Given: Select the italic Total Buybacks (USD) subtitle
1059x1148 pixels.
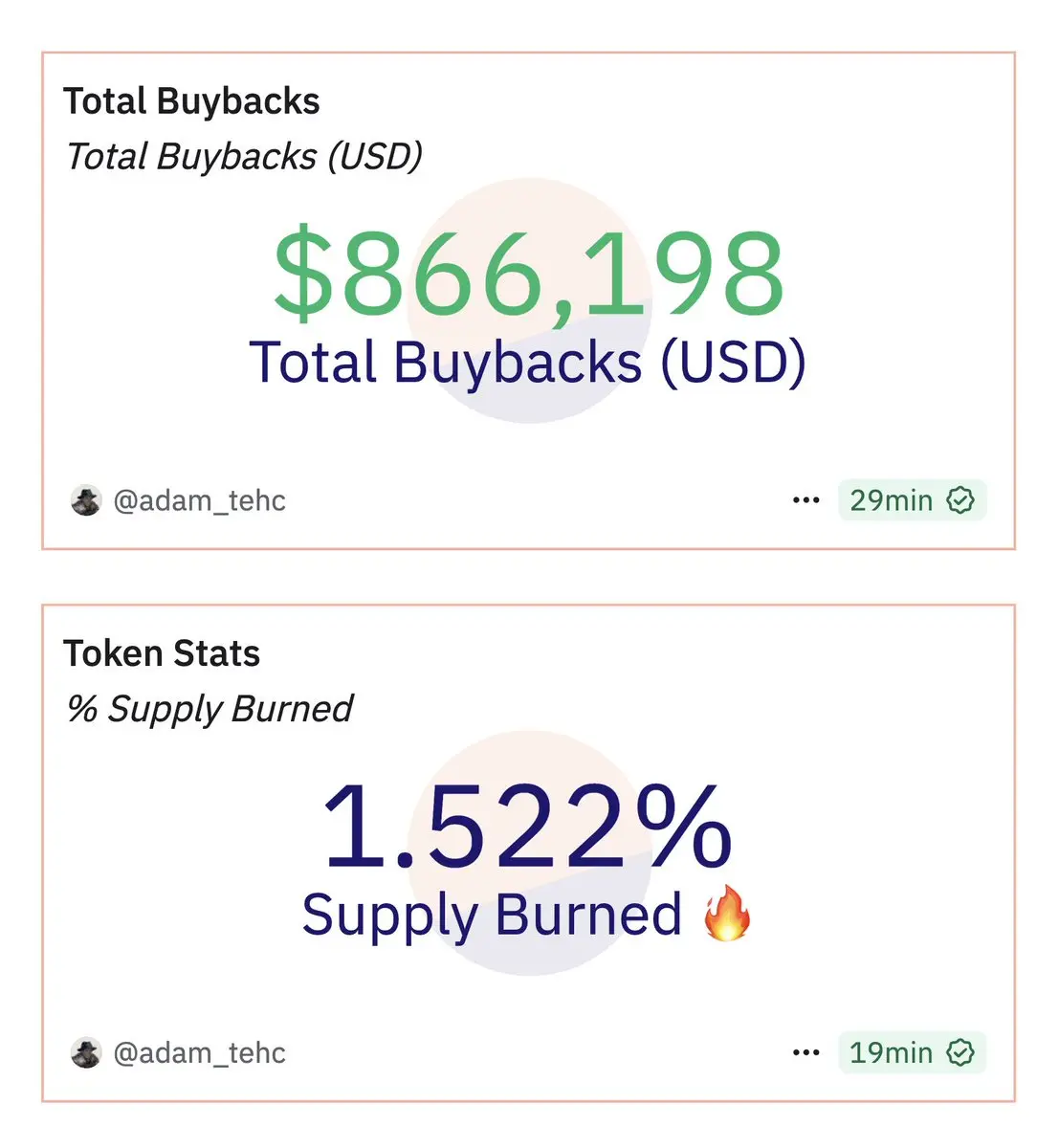Looking at the screenshot, I should [244, 157].
